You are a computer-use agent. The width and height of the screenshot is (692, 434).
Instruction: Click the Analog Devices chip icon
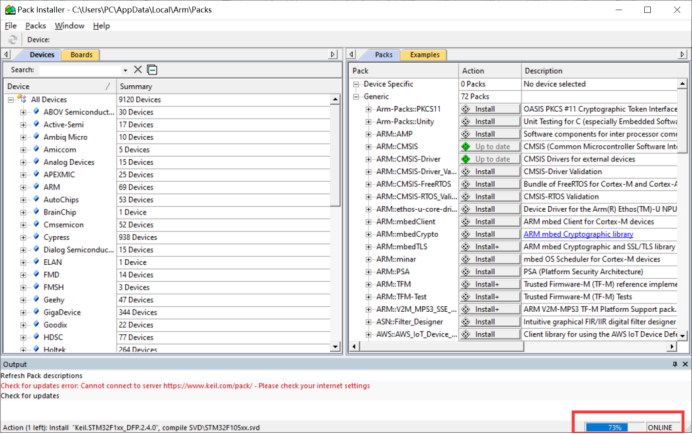[36, 162]
